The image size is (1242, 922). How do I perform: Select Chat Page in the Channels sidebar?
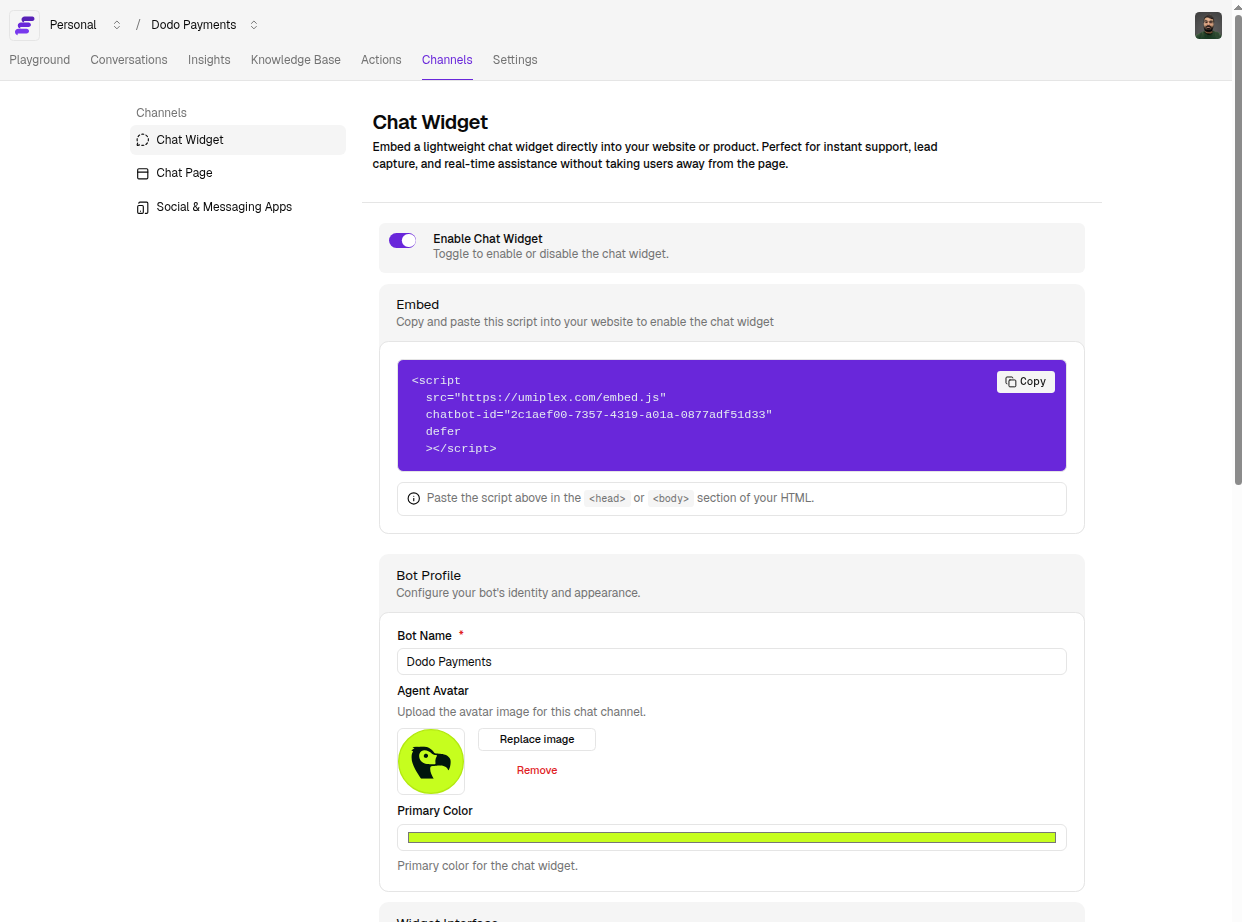[238, 173]
